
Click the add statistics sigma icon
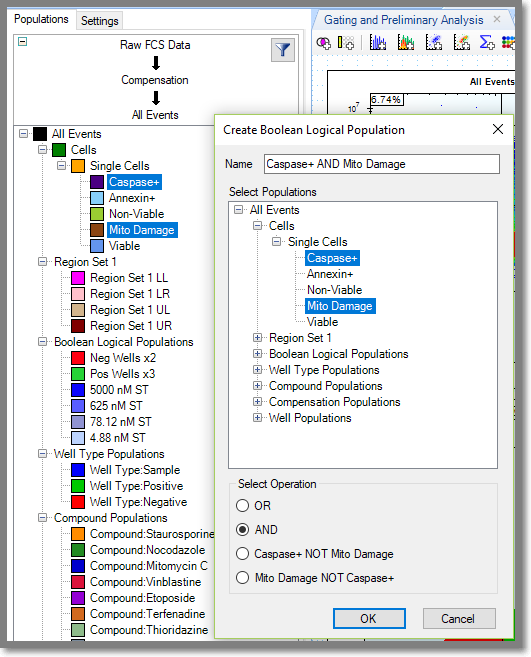point(487,42)
